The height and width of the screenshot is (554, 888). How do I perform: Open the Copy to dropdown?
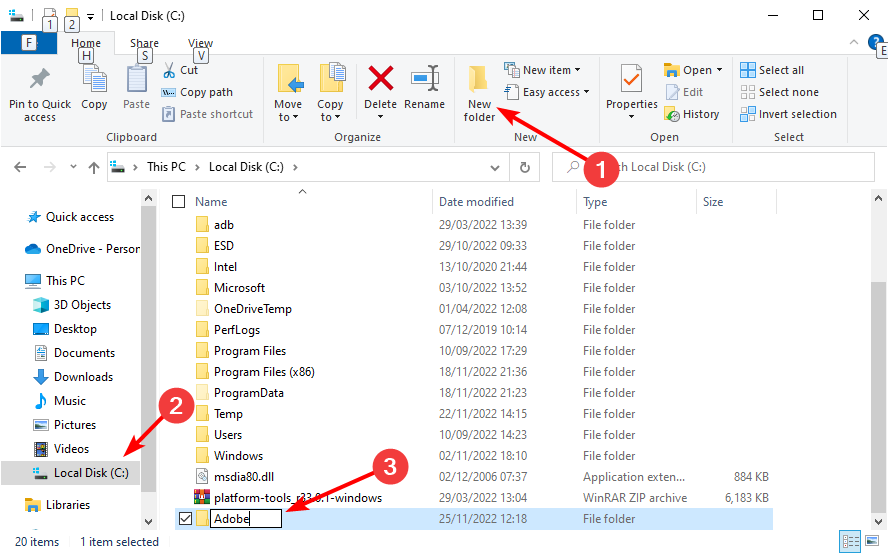[x=330, y=112]
